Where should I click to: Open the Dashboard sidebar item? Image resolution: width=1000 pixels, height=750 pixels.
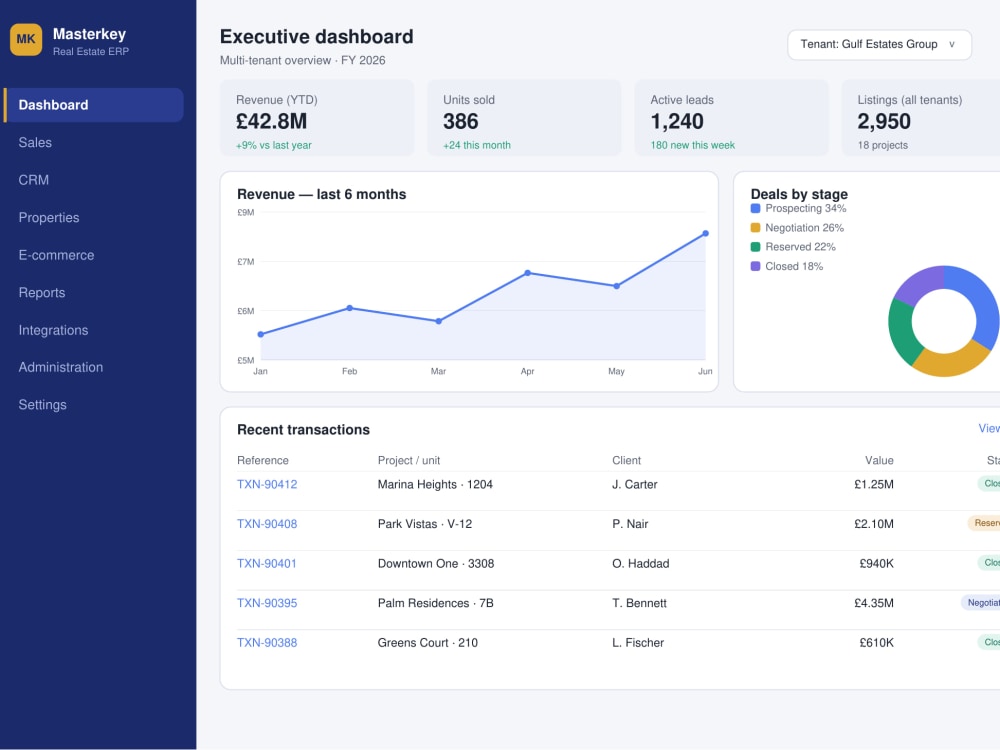[x=94, y=105]
